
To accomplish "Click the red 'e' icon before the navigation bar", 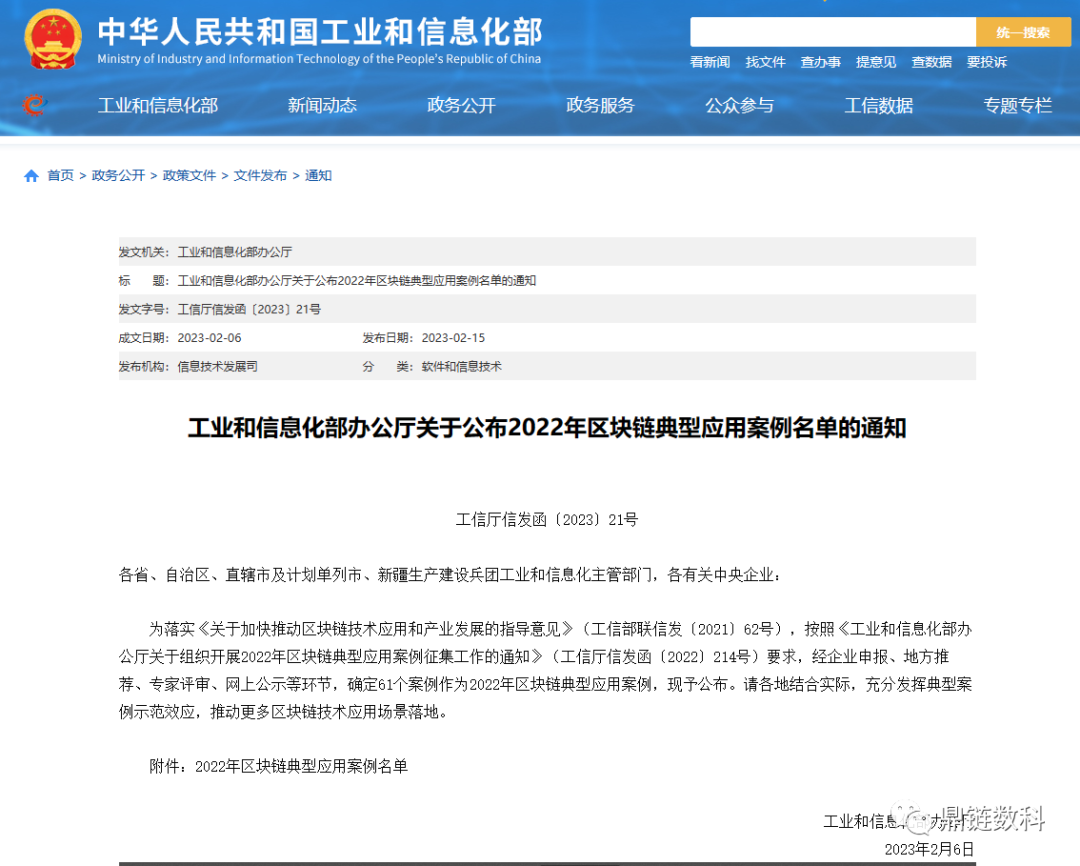I will pos(33,105).
